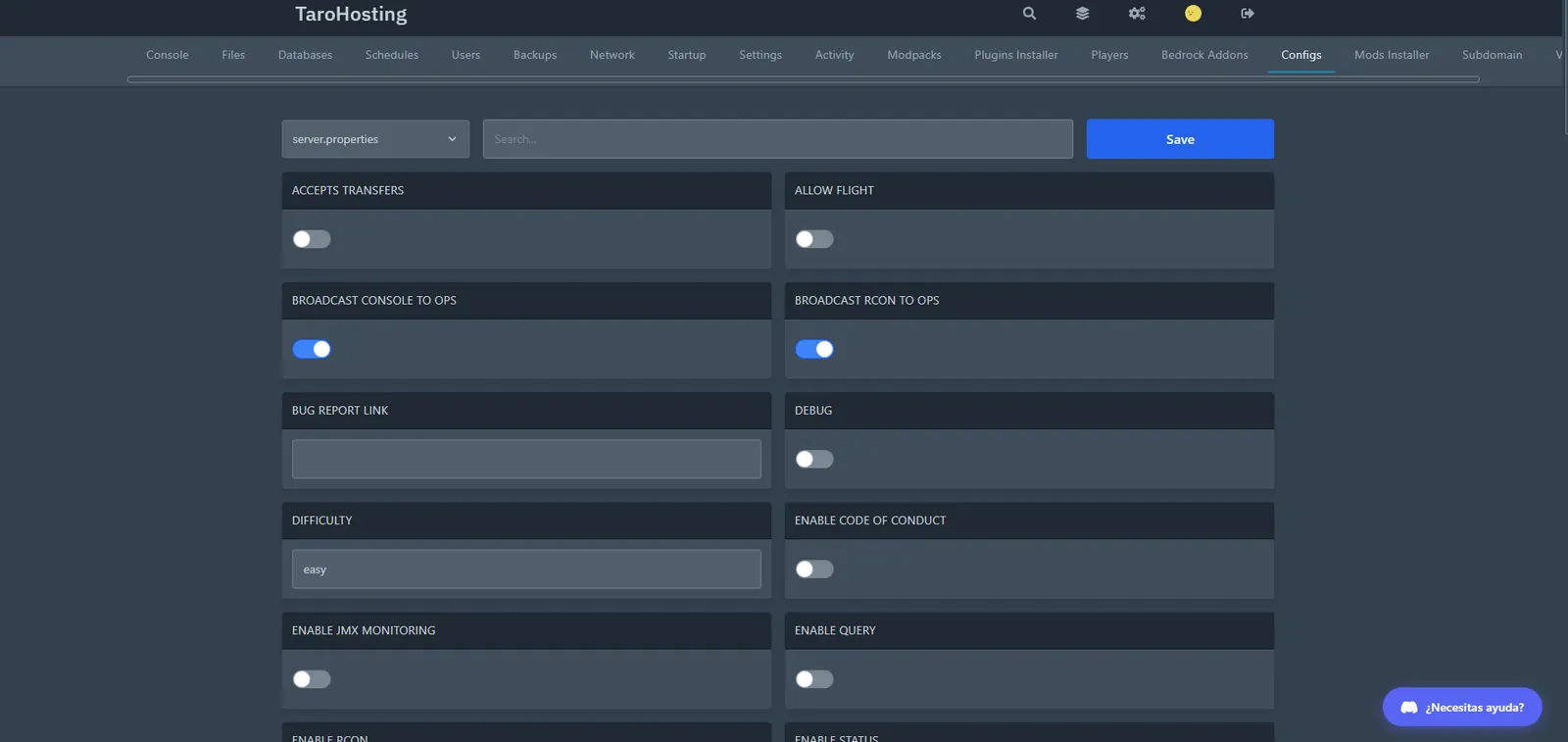This screenshot has height=742, width=1568.
Task: Click the TaroHosting logo link
Action: (x=351, y=14)
